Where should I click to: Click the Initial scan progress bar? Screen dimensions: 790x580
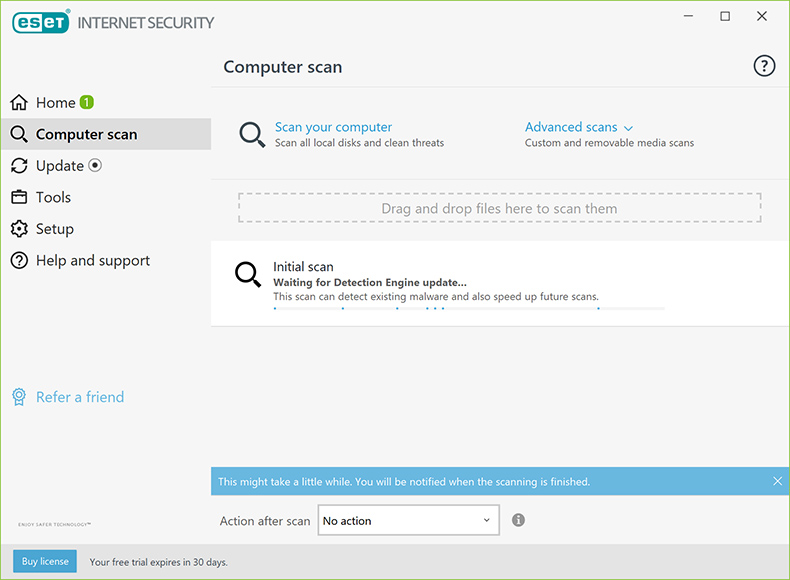[x=469, y=308]
